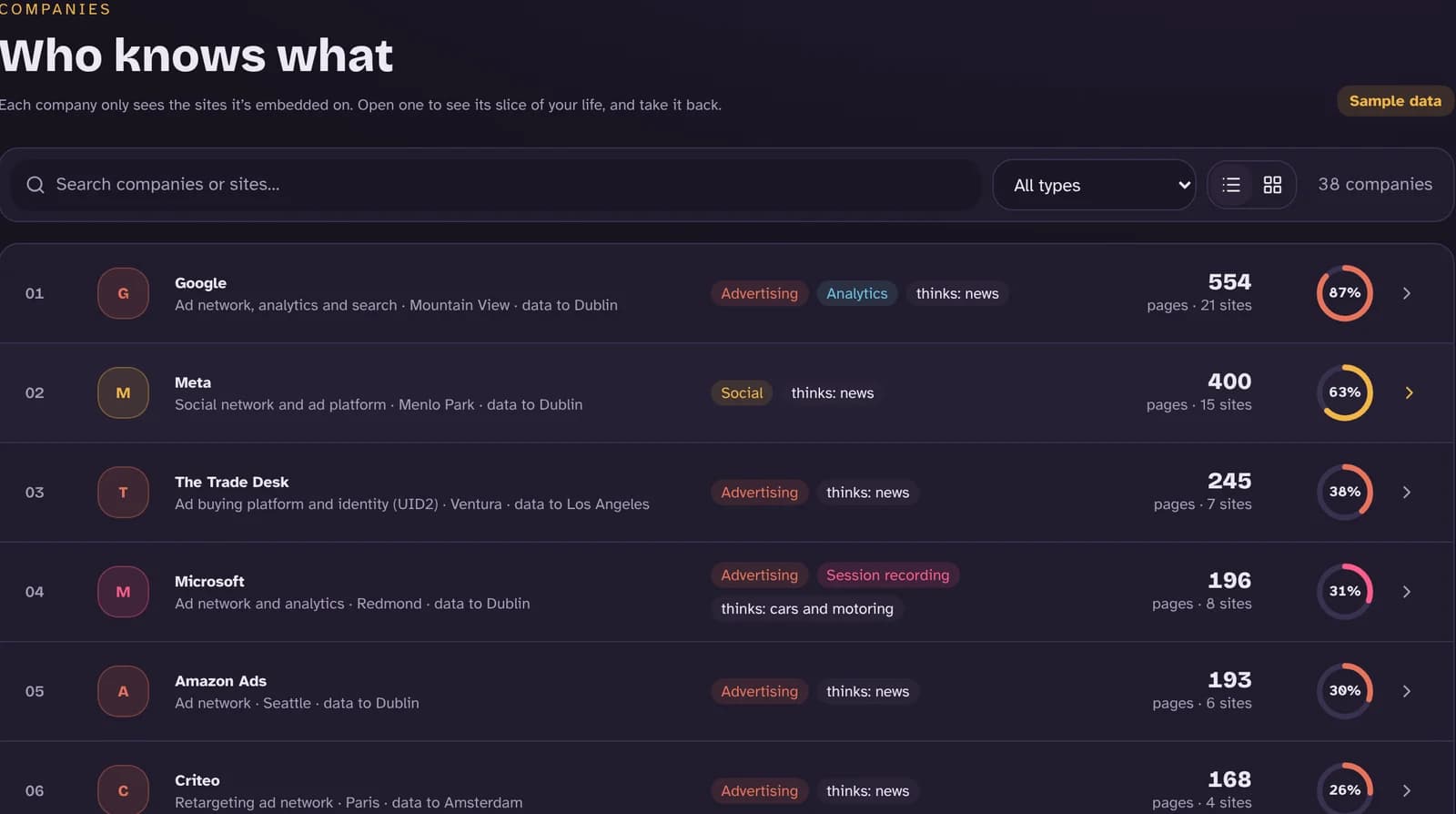The height and width of the screenshot is (814, 1456).
Task: Expand The Trade Desk row chevron
Action: tap(1407, 492)
